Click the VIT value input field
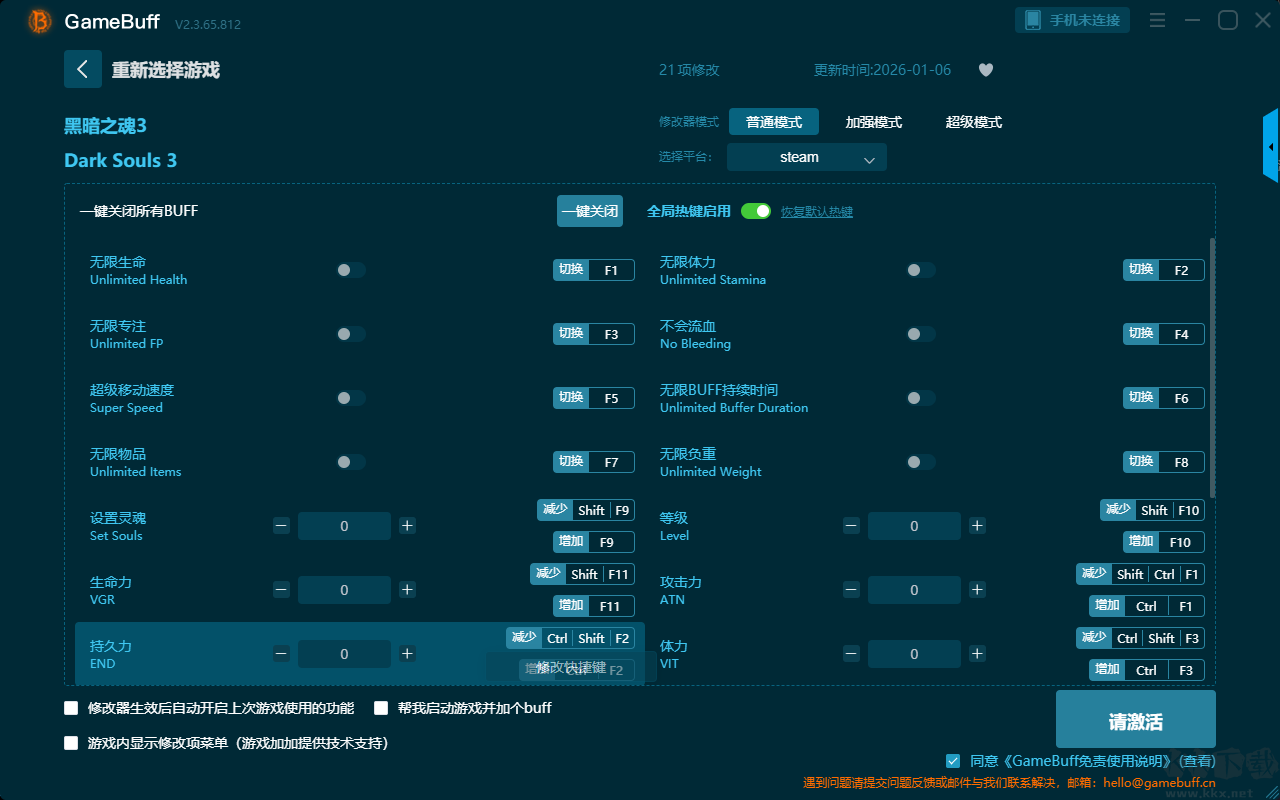The width and height of the screenshot is (1280, 800). 914,654
